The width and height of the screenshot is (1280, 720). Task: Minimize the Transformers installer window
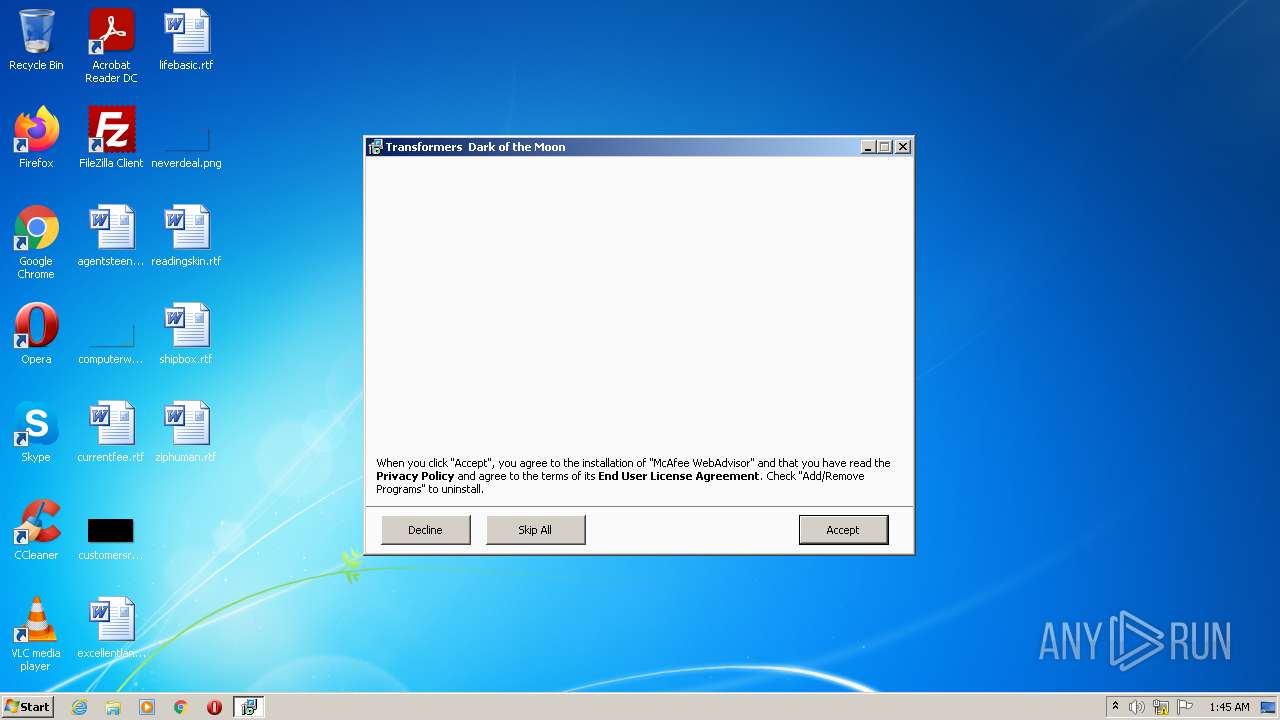[868, 147]
